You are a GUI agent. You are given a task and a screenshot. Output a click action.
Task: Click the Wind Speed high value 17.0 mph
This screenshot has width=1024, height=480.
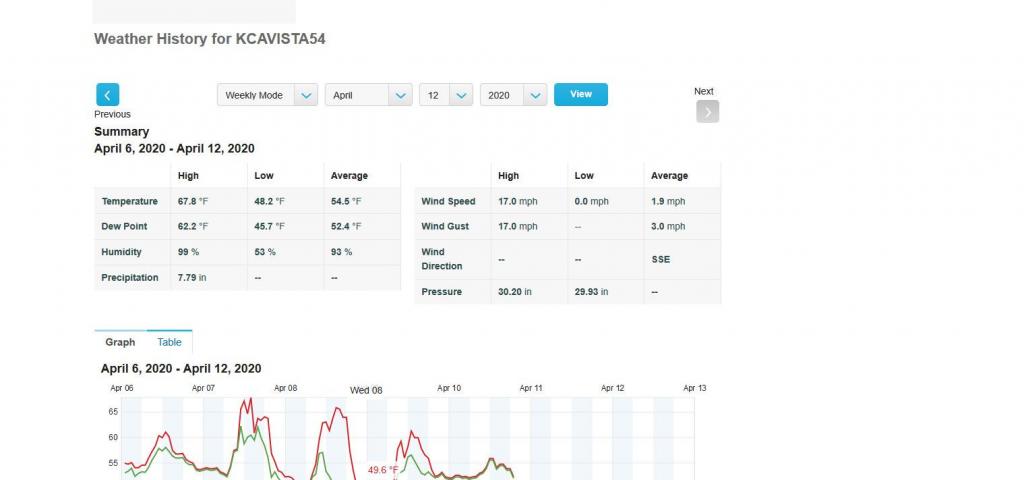pos(518,201)
